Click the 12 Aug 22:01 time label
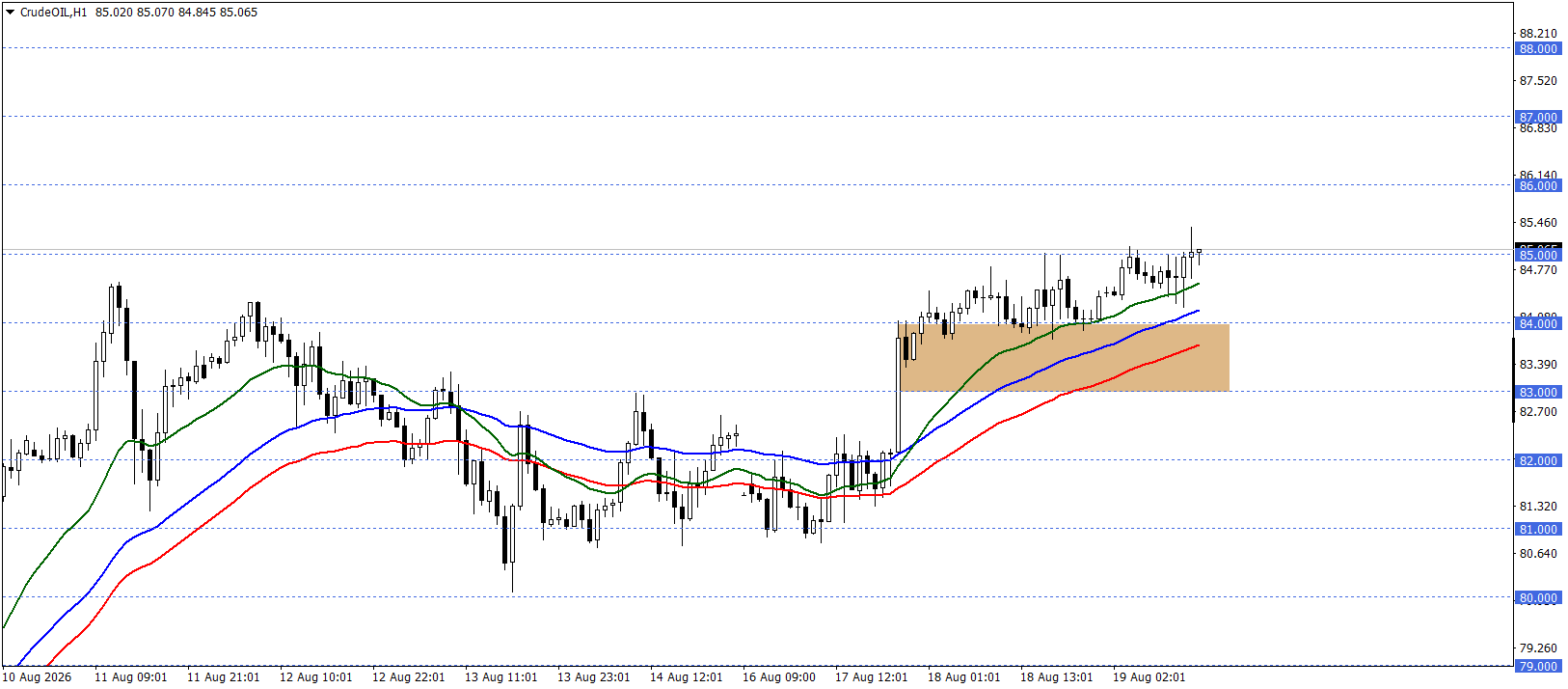 tap(408, 677)
